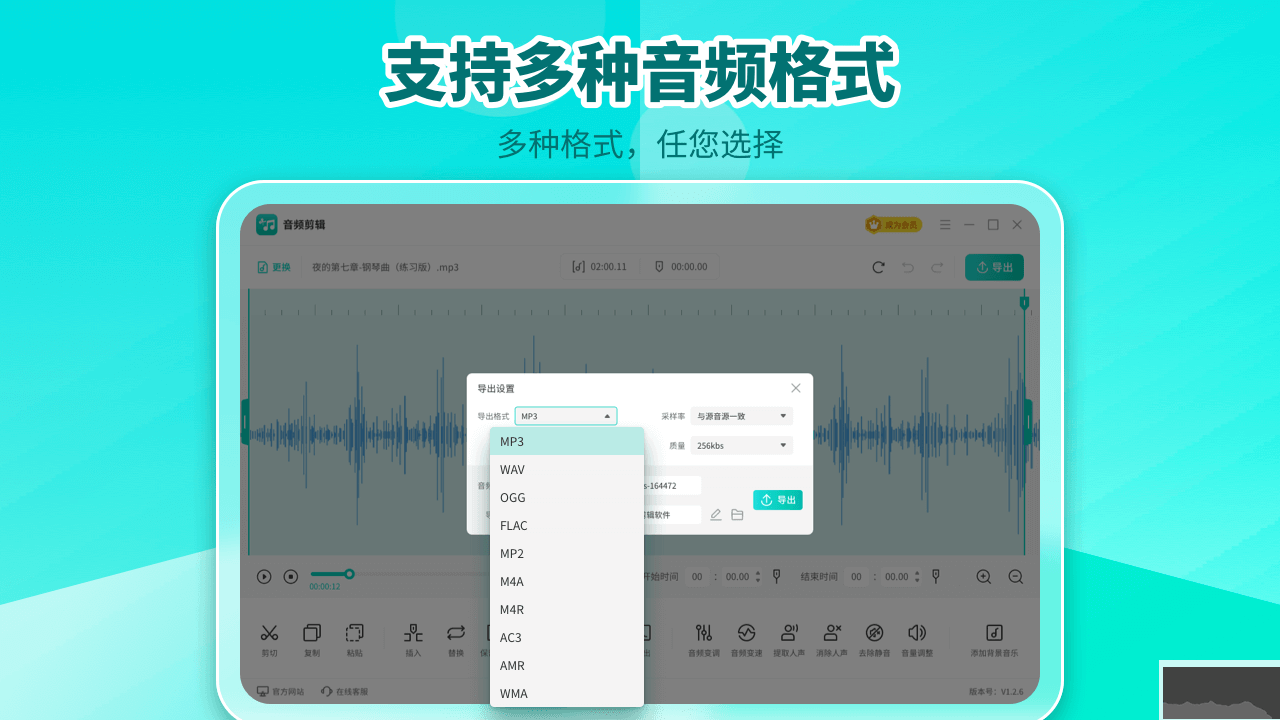Choose AMR export format

pyautogui.click(x=567, y=665)
